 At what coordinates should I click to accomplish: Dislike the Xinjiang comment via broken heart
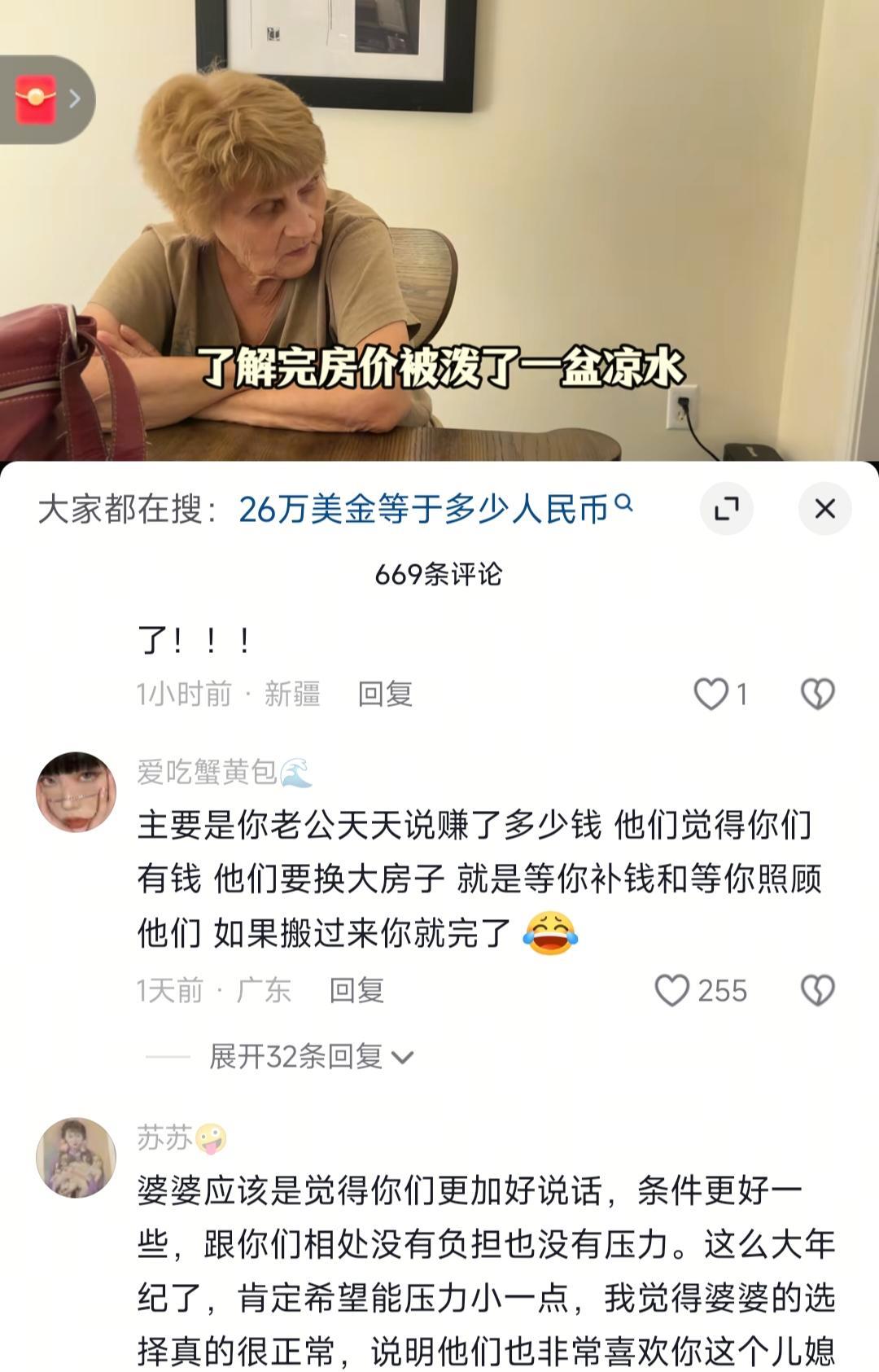817,695
